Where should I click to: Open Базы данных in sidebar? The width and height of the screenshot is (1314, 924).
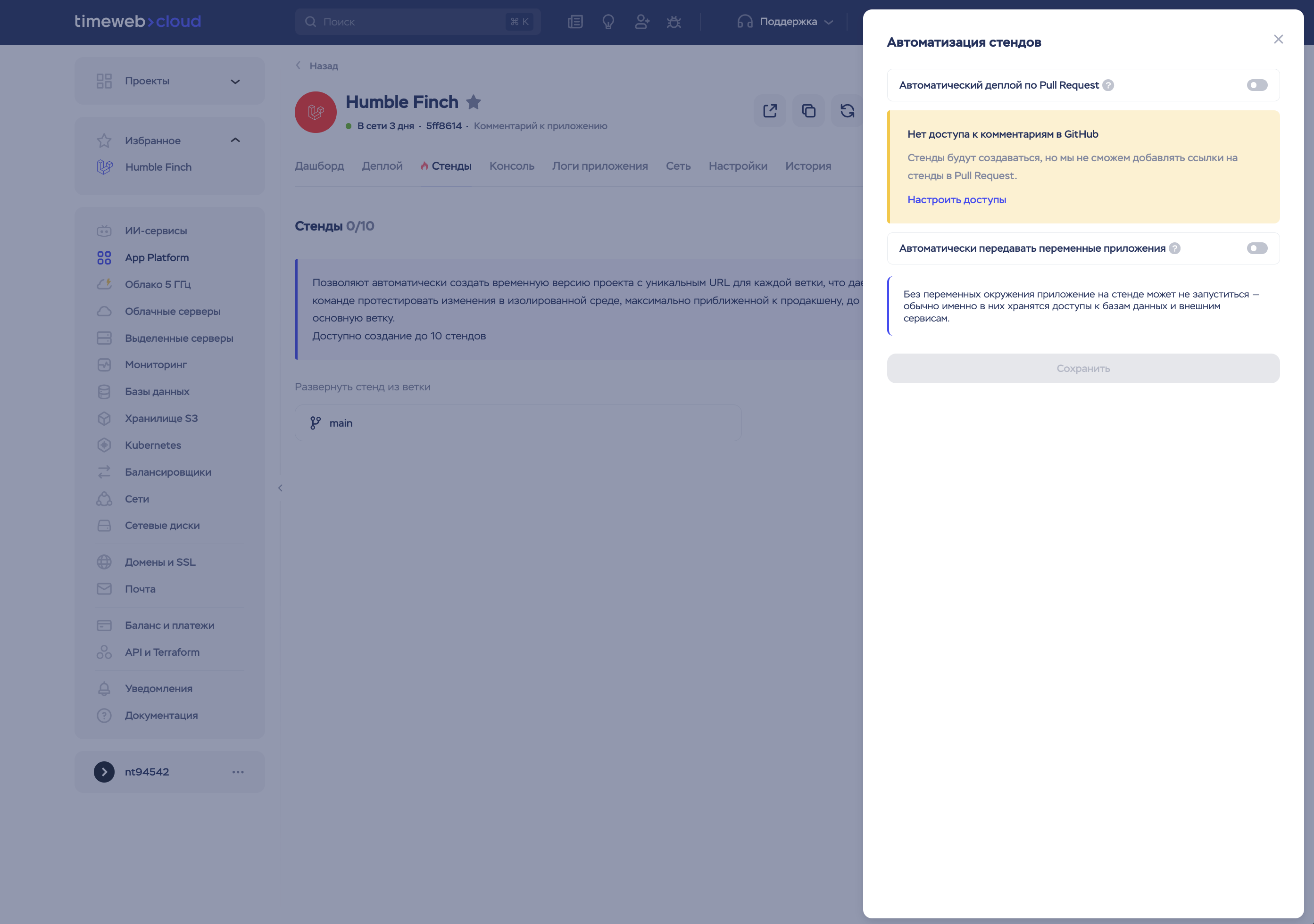tap(157, 392)
